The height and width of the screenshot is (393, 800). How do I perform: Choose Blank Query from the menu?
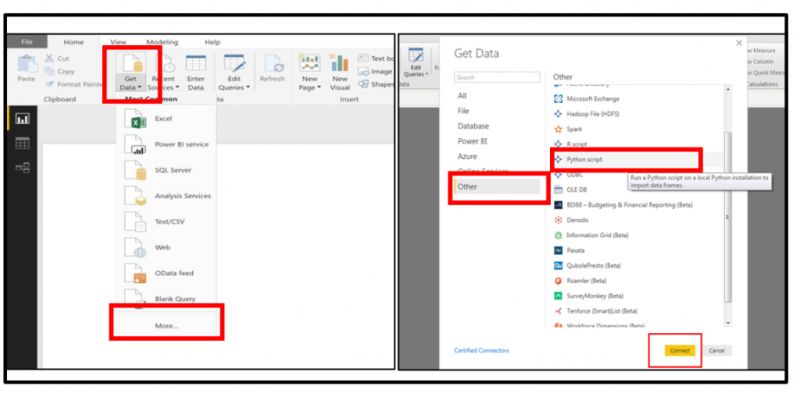click(x=167, y=299)
